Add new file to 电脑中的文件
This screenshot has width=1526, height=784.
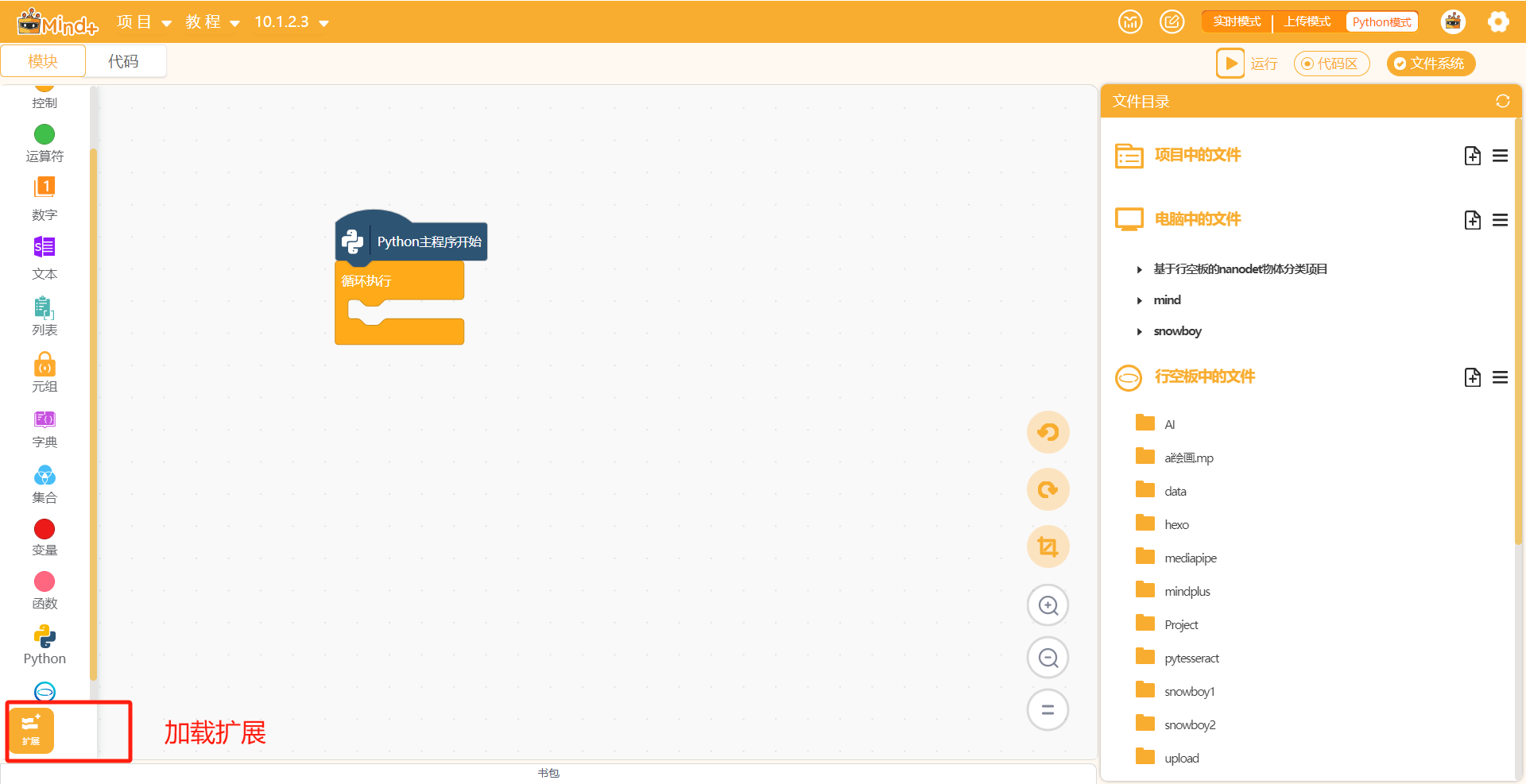(1473, 220)
